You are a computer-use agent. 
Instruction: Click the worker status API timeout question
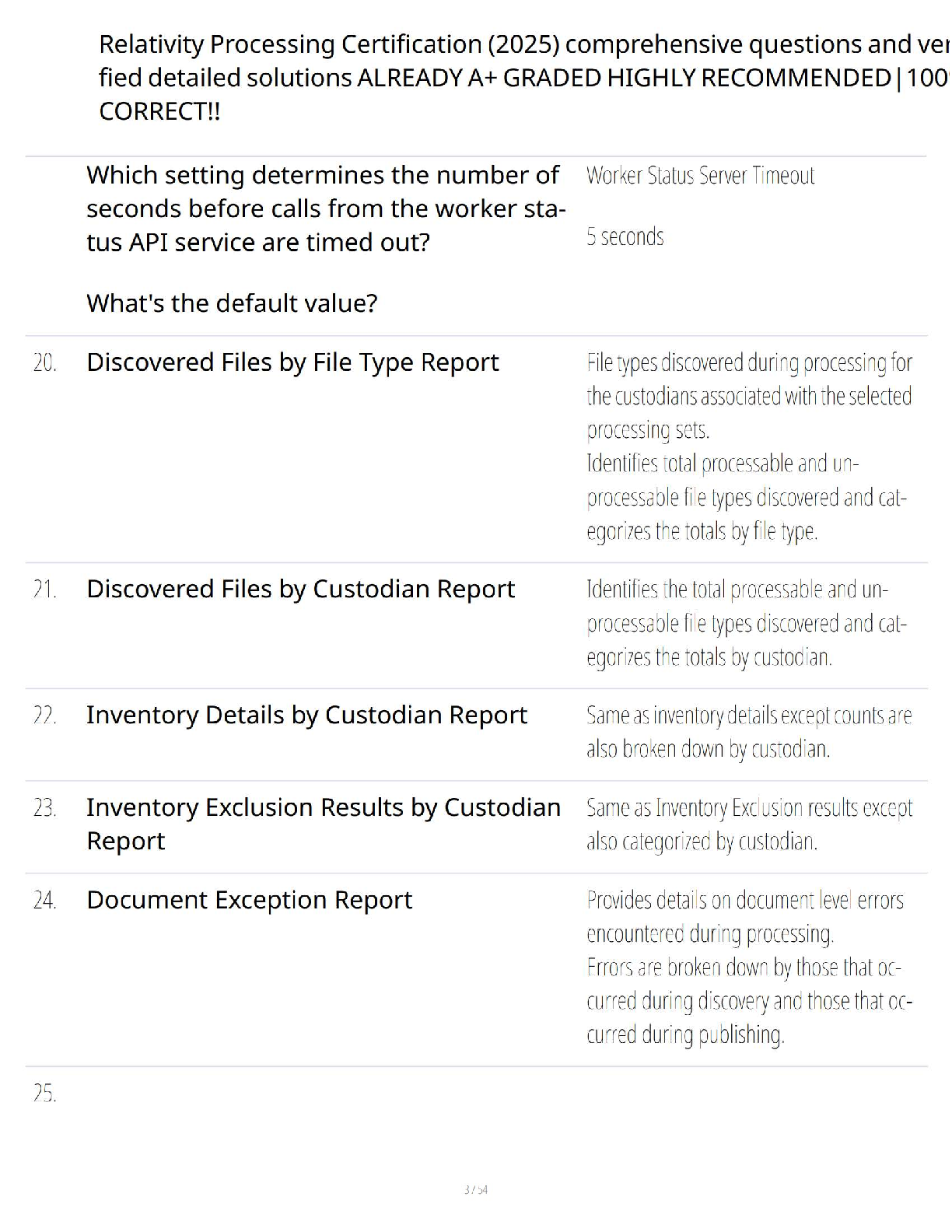click(x=325, y=208)
